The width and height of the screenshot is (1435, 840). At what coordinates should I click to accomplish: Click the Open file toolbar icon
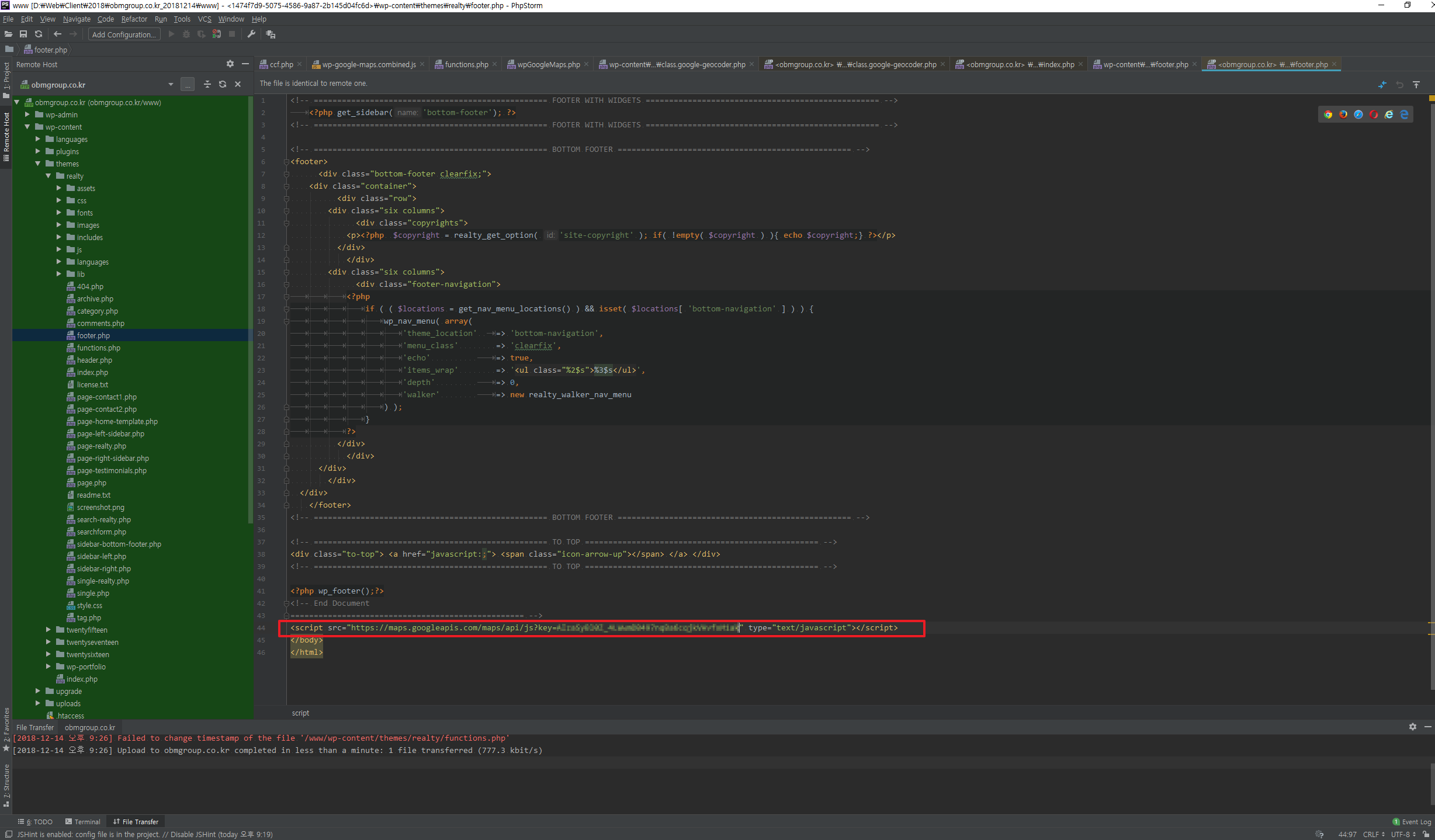point(8,34)
